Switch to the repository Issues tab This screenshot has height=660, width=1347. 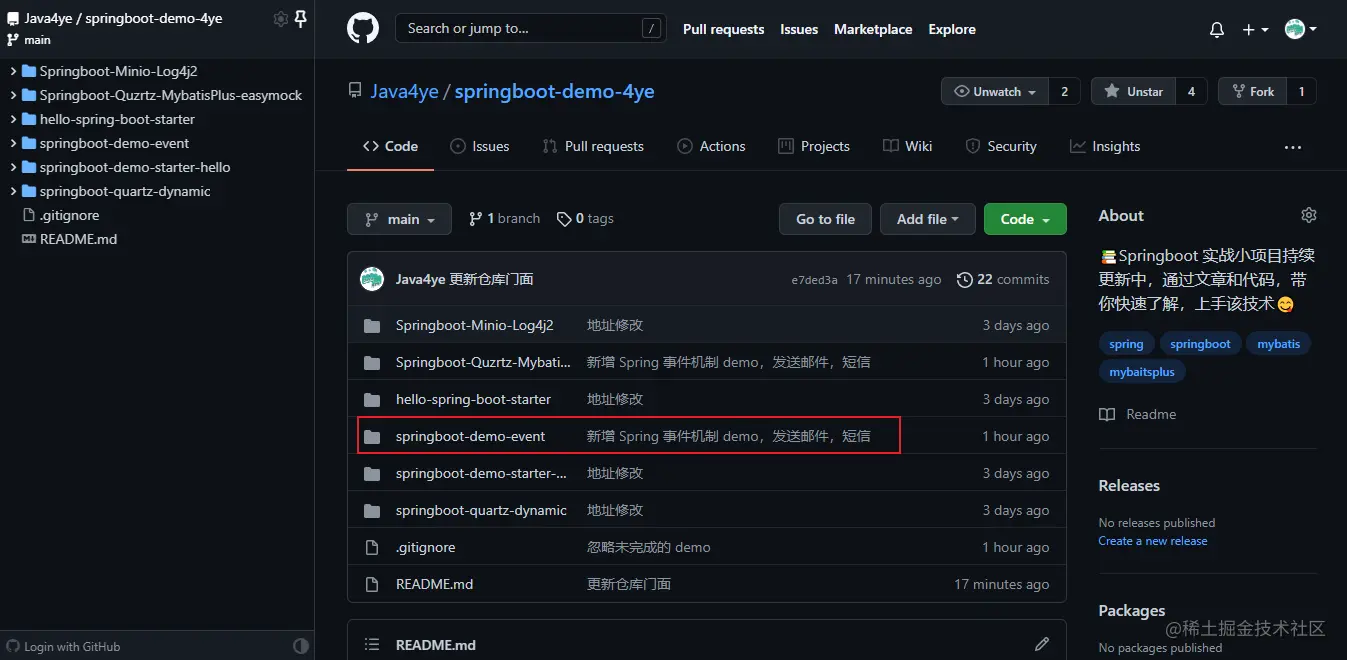click(479, 146)
